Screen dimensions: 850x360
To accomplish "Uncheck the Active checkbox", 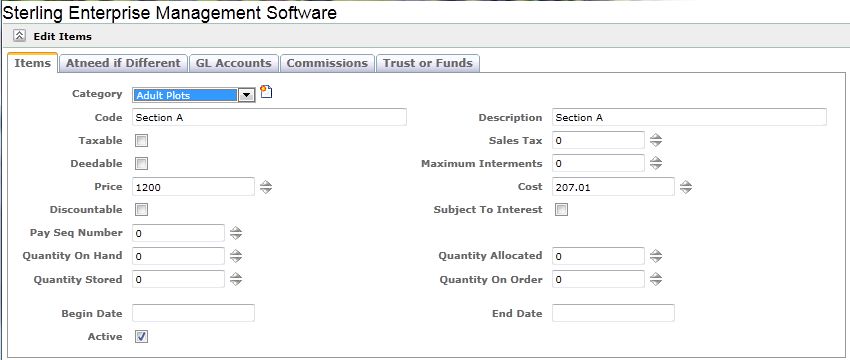I will coord(141,337).
